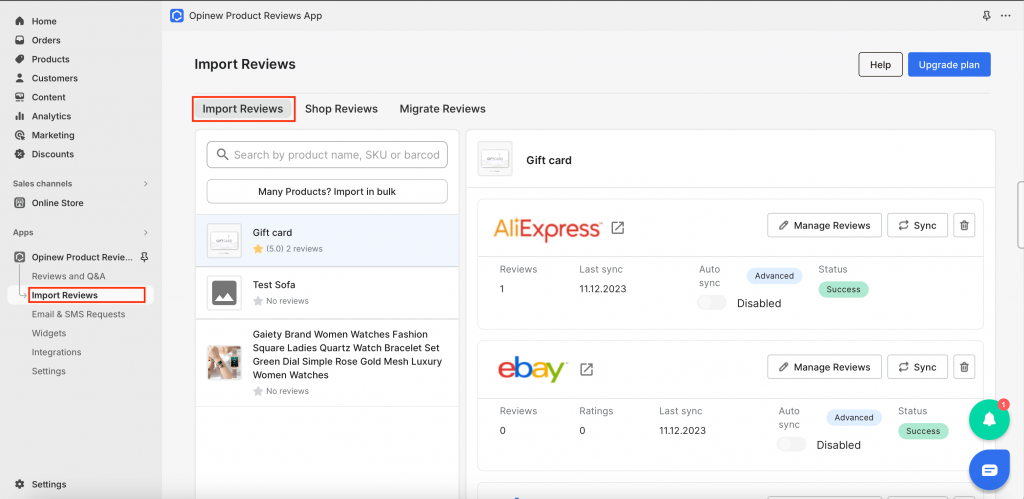Open Import Reviews in sidebar
The height and width of the screenshot is (499, 1024).
coord(65,295)
